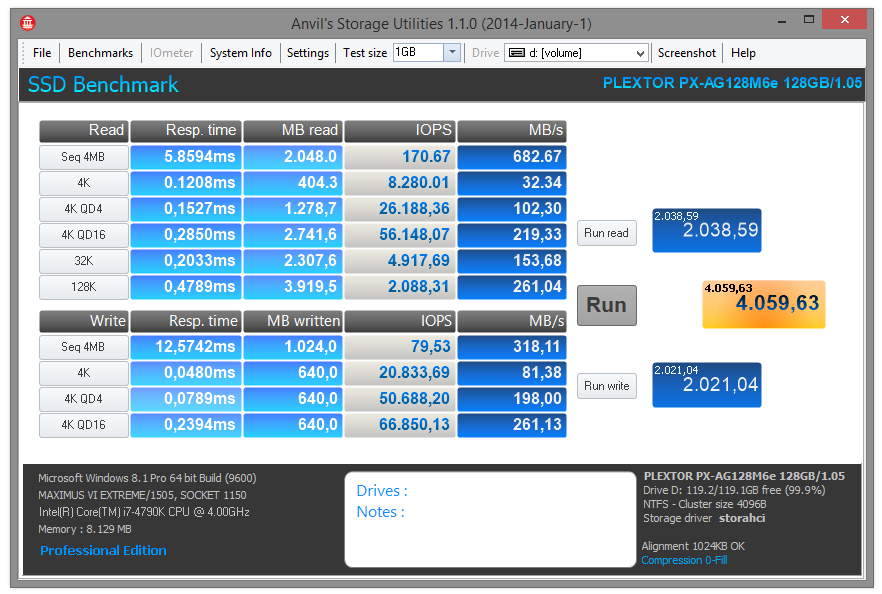Viewport: 882px width, 594px height.
Task: Open the Benchmarks menu
Action: [x=101, y=53]
